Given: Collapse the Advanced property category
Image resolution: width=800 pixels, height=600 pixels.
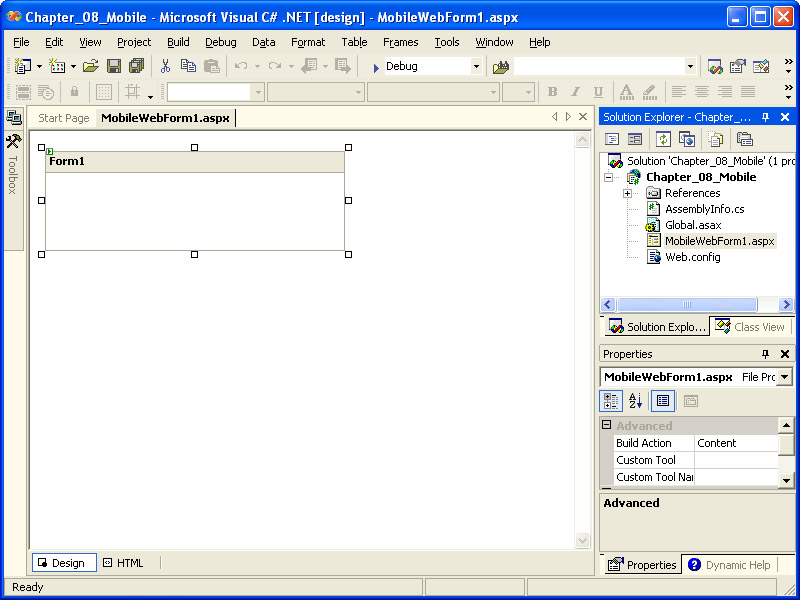Looking at the screenshot, I should pyautogui.click(x=607, y=426).
